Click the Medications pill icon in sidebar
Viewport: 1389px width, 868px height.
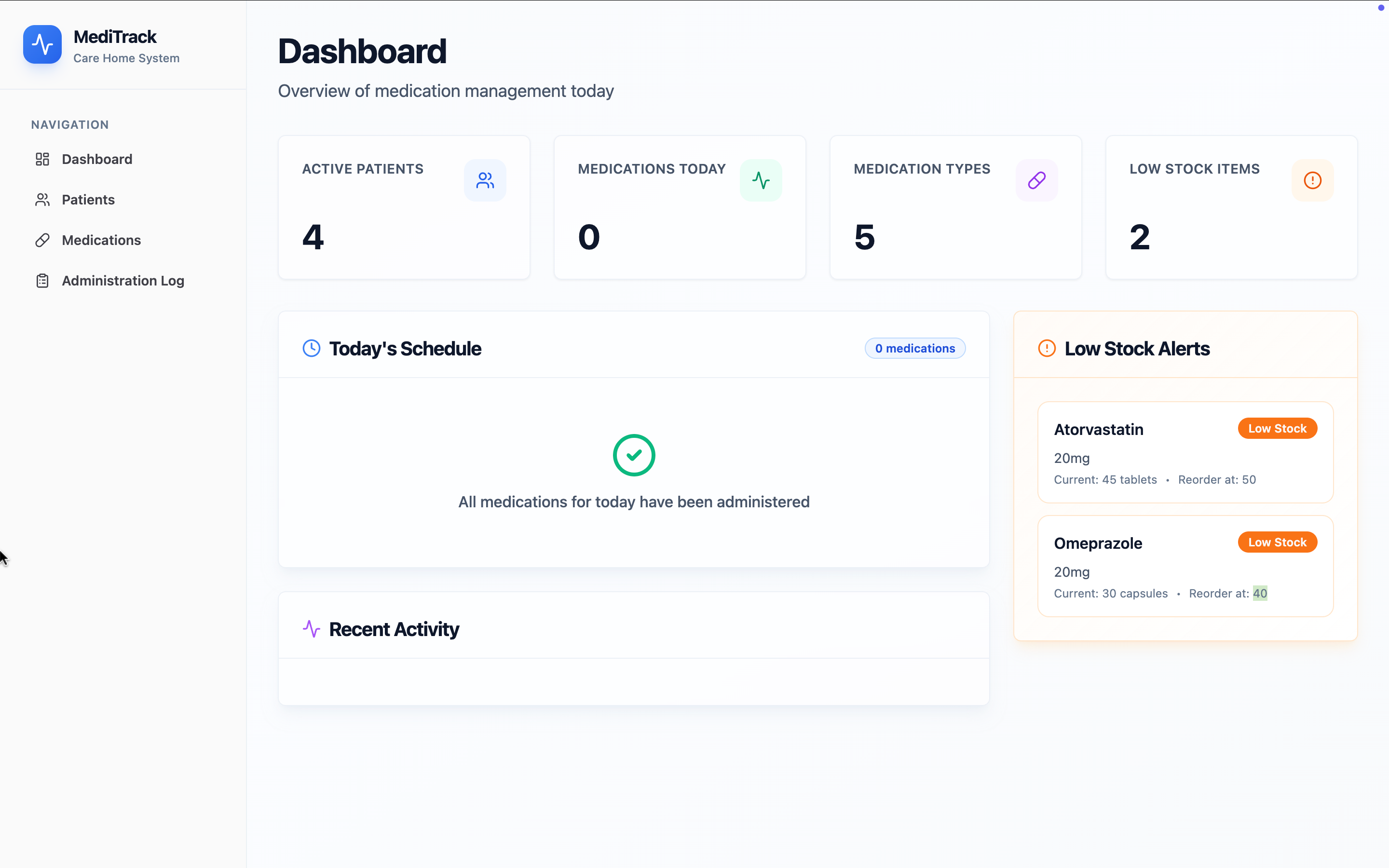tap(42, 240)
